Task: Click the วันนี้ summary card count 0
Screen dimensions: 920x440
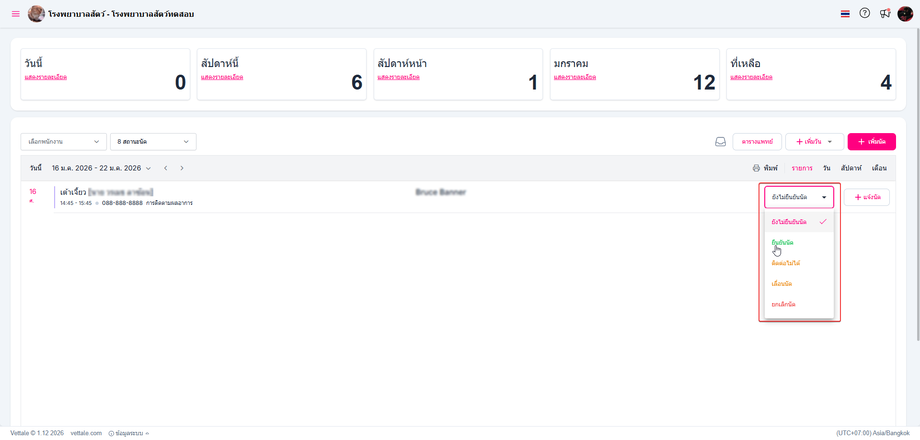Action: click(x=180, y=83)
